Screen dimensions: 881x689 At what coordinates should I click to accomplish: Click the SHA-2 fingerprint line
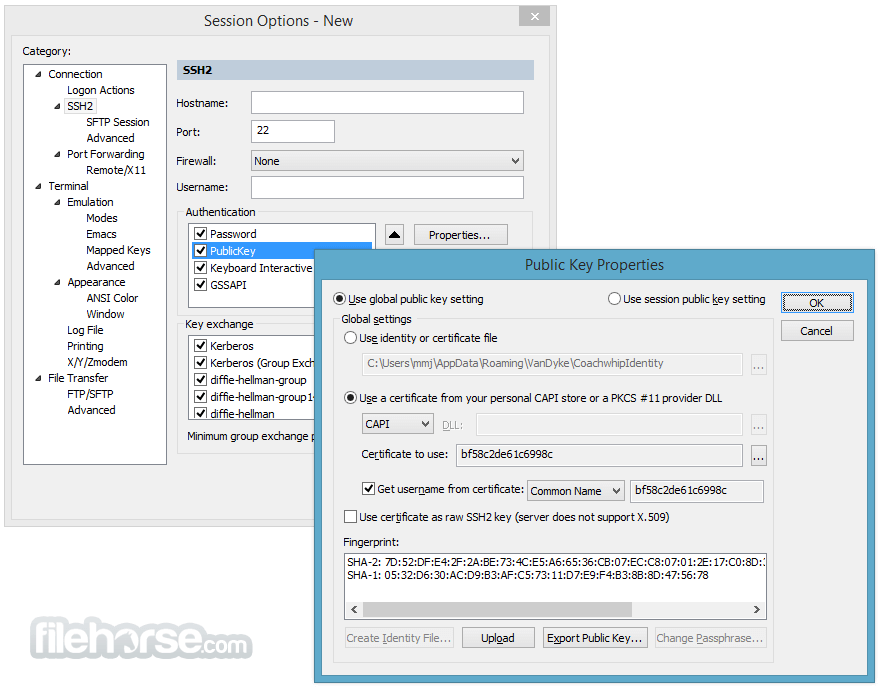pyautogui.click(x=556, y=561)
